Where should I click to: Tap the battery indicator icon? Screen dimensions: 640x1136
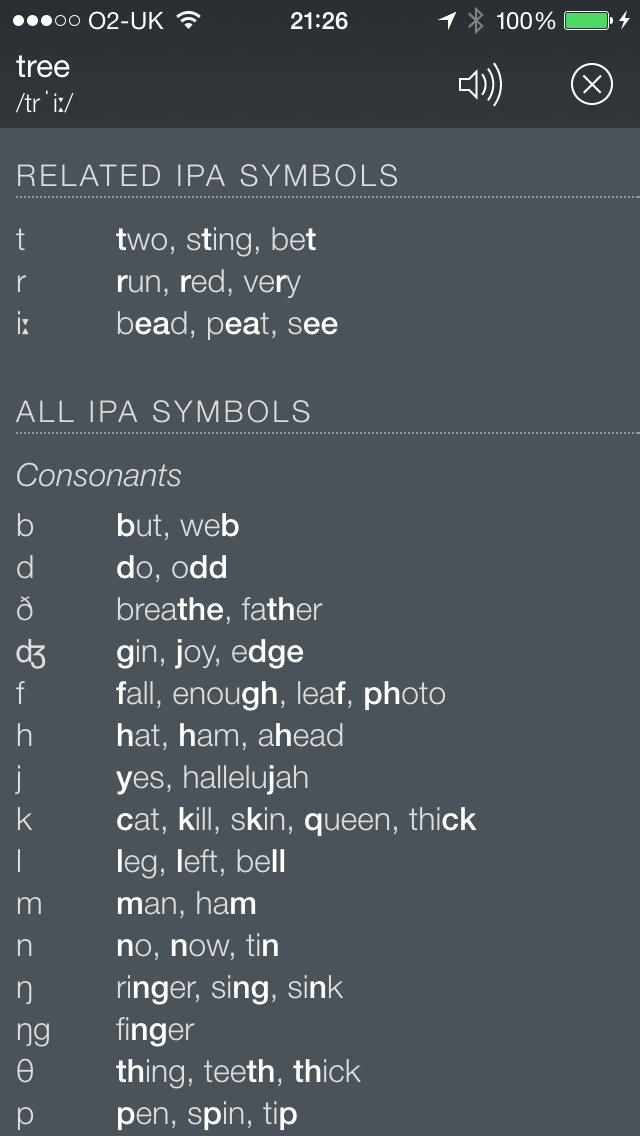pos(588,21)
